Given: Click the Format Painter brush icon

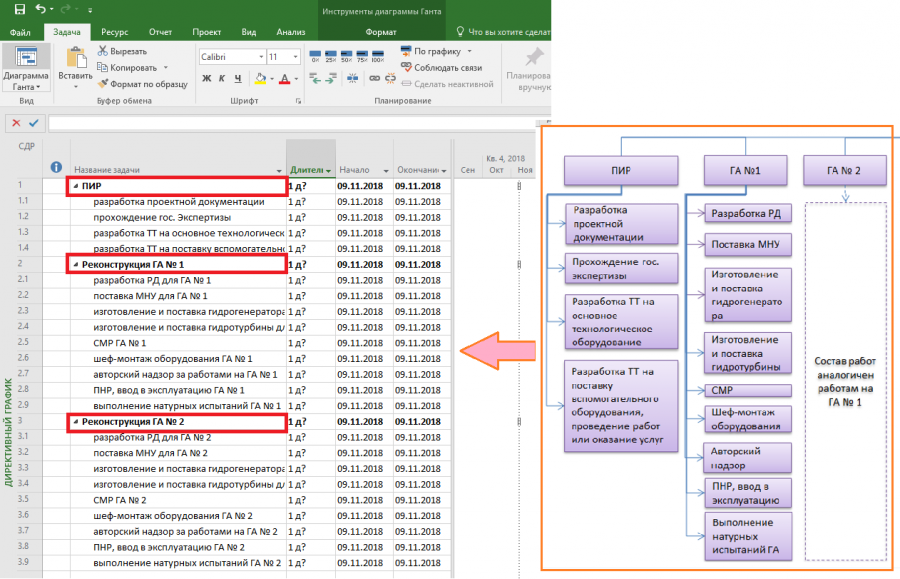Looking at the screenshot, I should tap(103, 84).
